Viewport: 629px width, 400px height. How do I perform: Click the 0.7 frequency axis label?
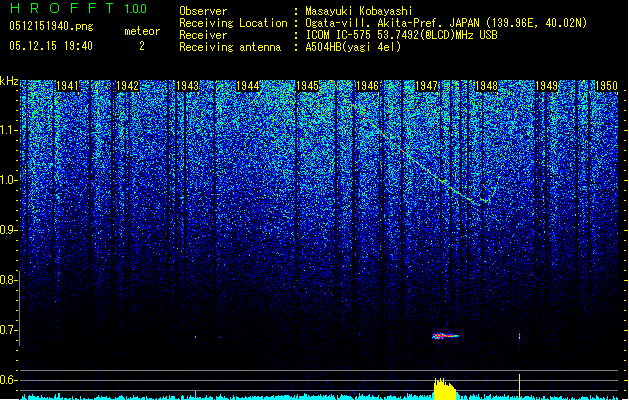tap(8, 330)
